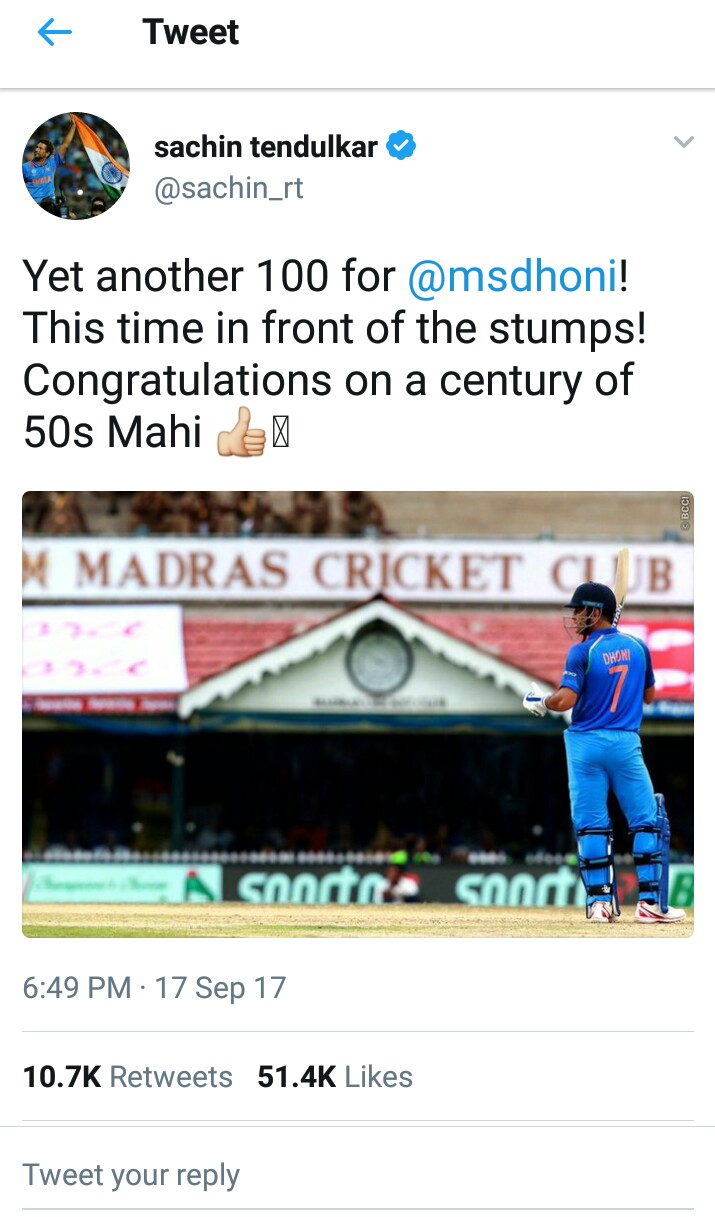The image size is (715, 1217).
Task: Click the thumbs-up emoji in the tweet
Action: tap(241, 435)
